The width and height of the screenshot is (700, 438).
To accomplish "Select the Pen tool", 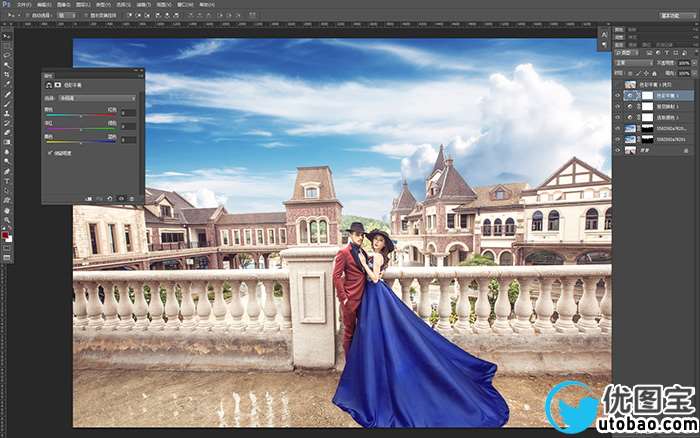I will [7, 171].
